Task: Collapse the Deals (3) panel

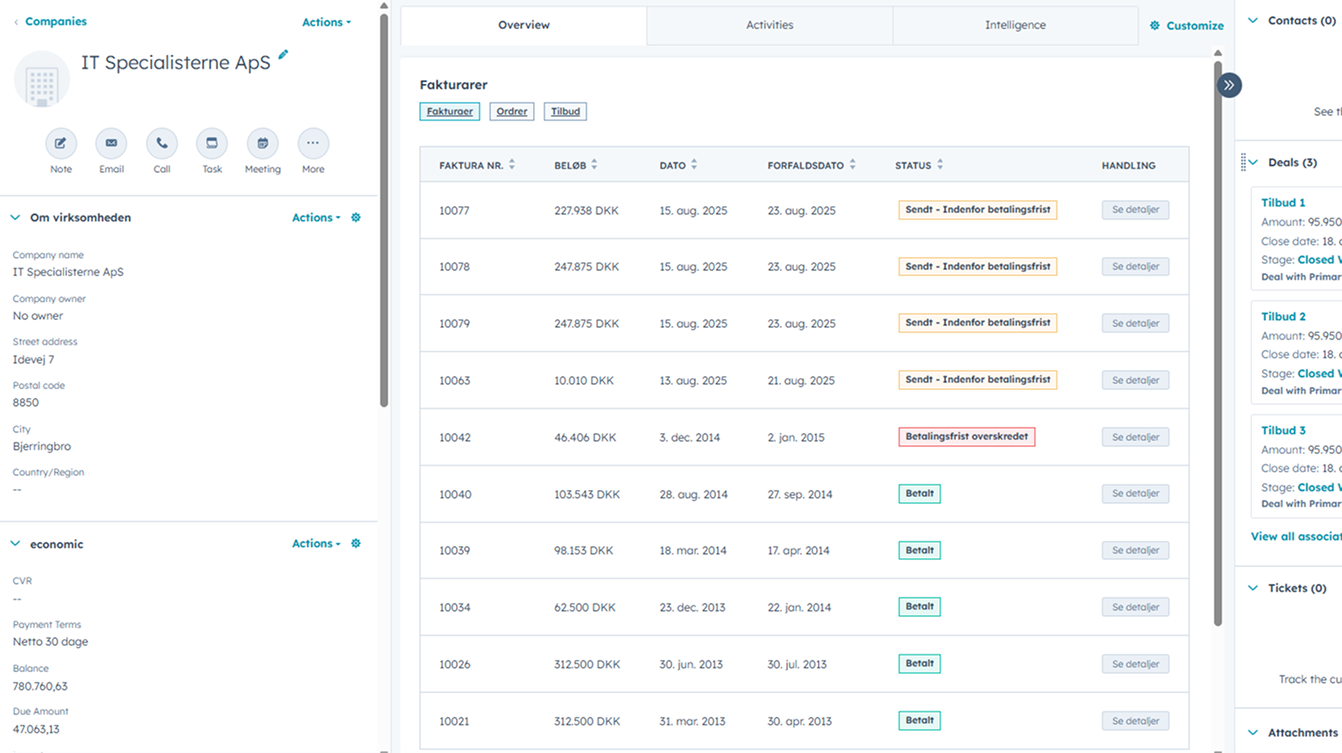Action: point(1253,162)
